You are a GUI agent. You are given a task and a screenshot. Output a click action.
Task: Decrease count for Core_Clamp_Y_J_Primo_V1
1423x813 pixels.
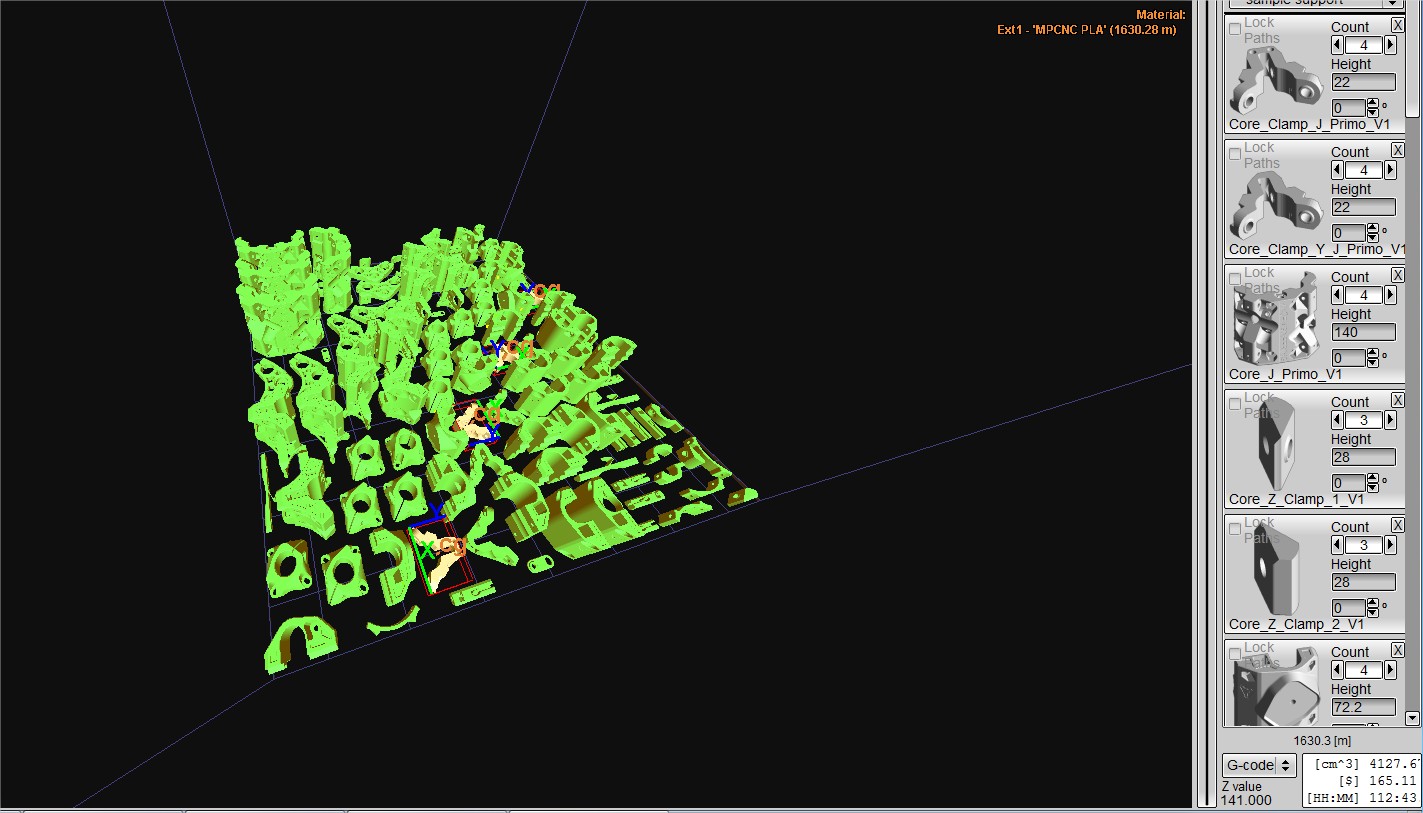(x=1337, y=170)
